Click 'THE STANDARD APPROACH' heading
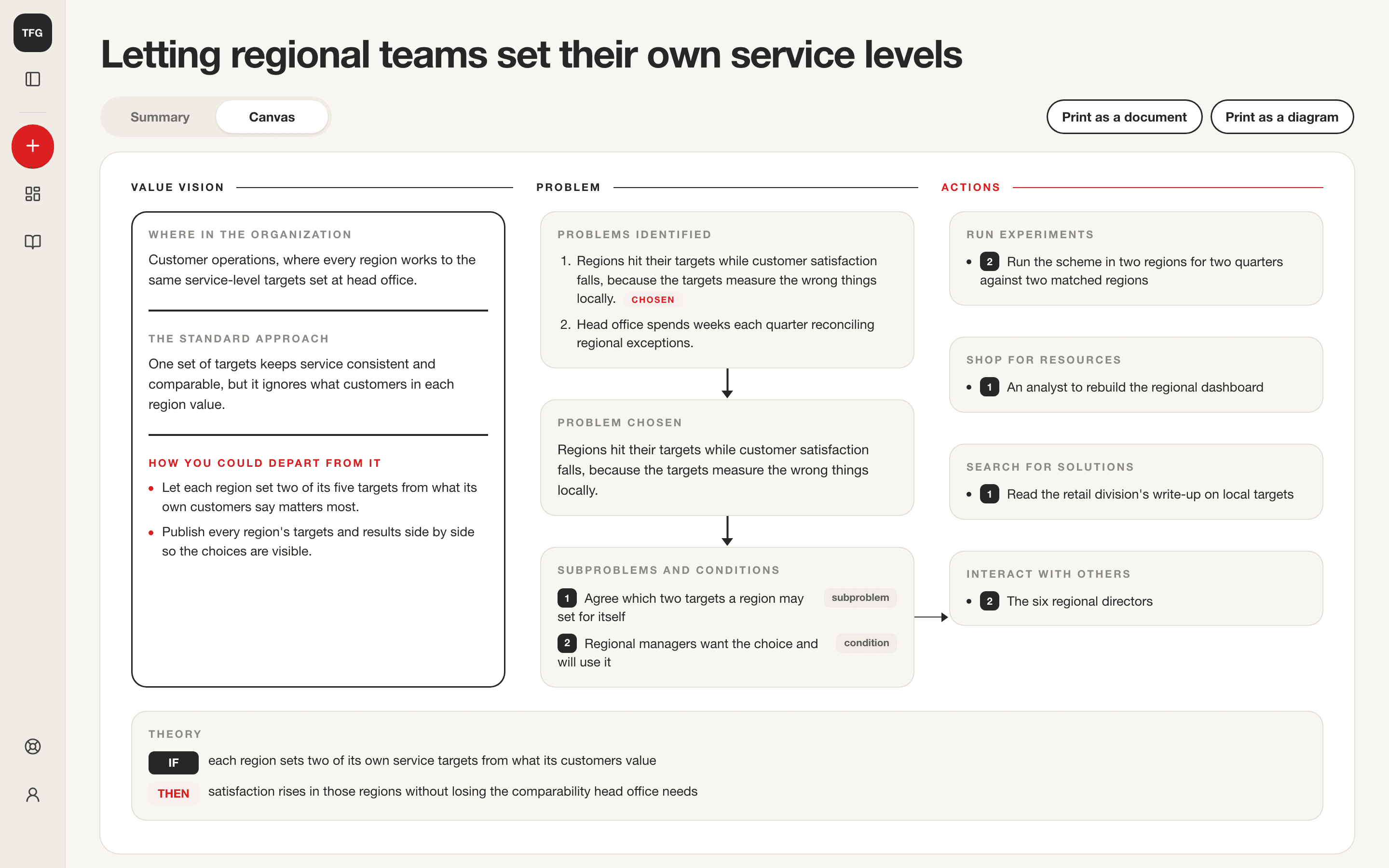The height and width of the screenshot is (868, 1389). [239, 339]
